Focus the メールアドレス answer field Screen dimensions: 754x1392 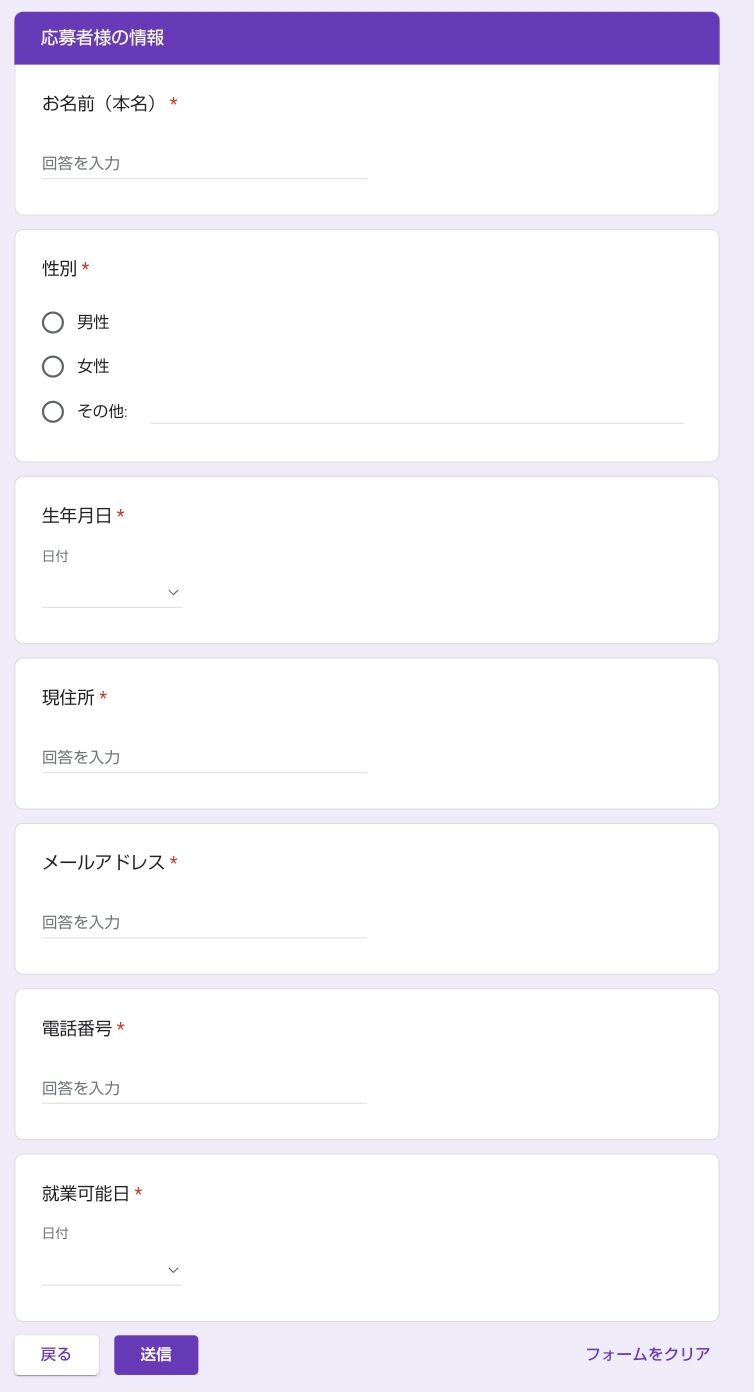tap(204, 922)
